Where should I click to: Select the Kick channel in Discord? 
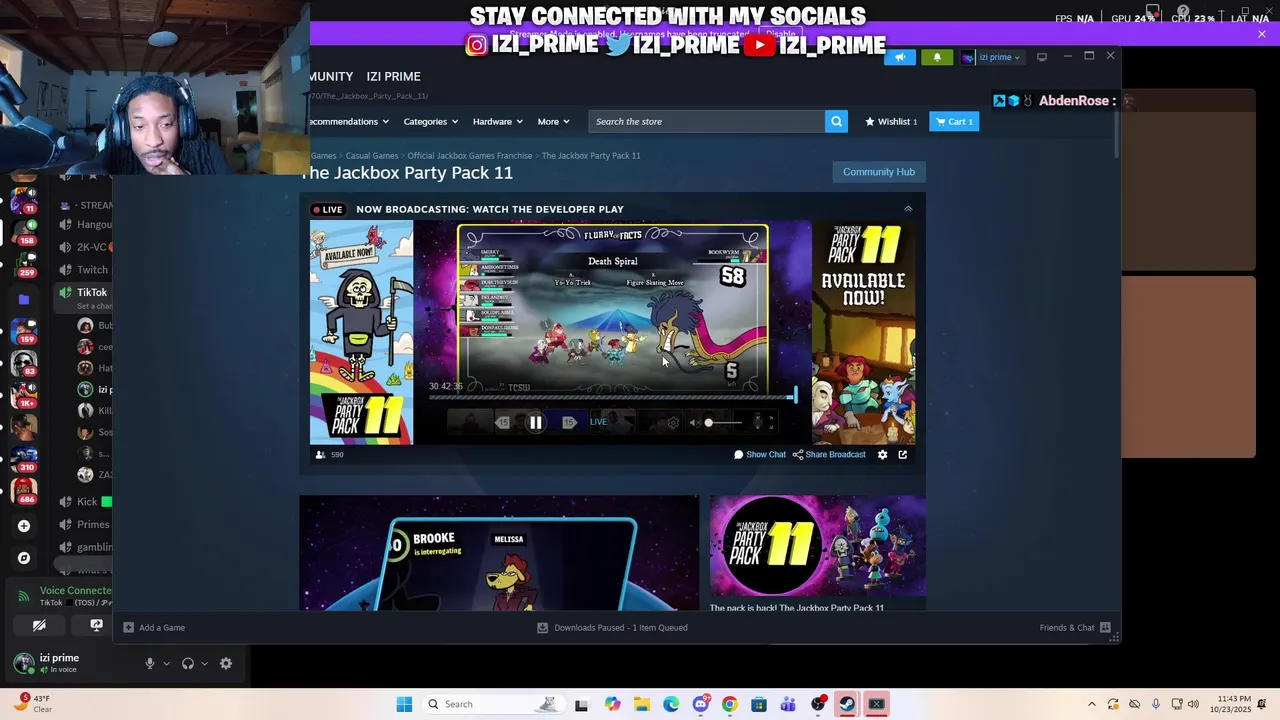click(85, 502)
